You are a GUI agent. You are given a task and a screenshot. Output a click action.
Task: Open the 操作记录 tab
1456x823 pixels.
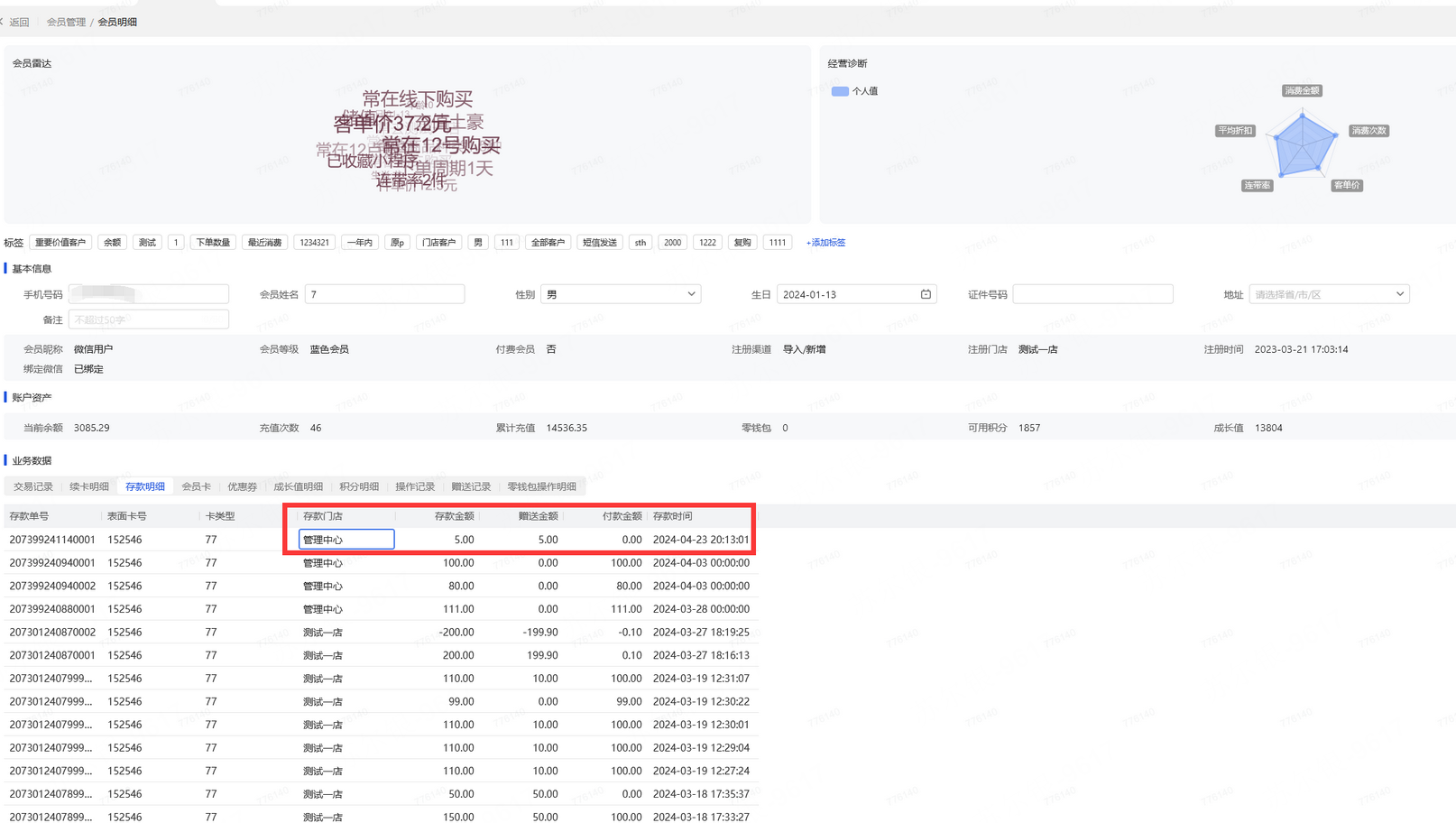pos(415,486)
